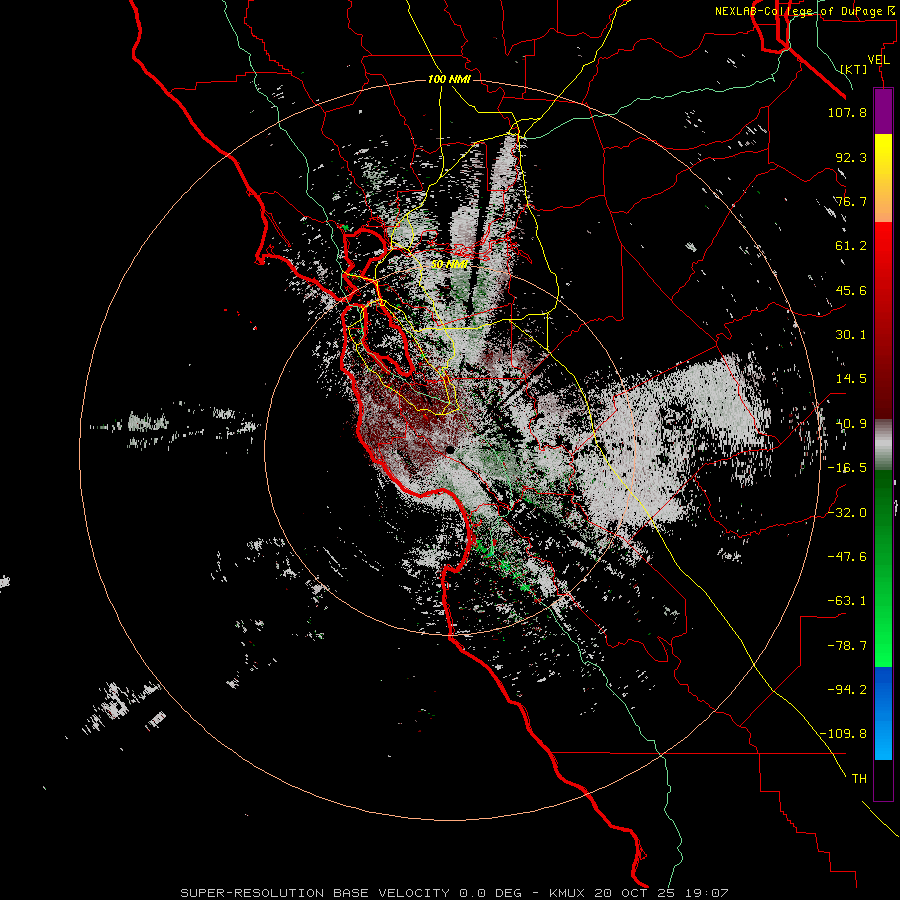Click the -109.8 scale value
Viewport: 900px width, 900px height.
(843, 734)
